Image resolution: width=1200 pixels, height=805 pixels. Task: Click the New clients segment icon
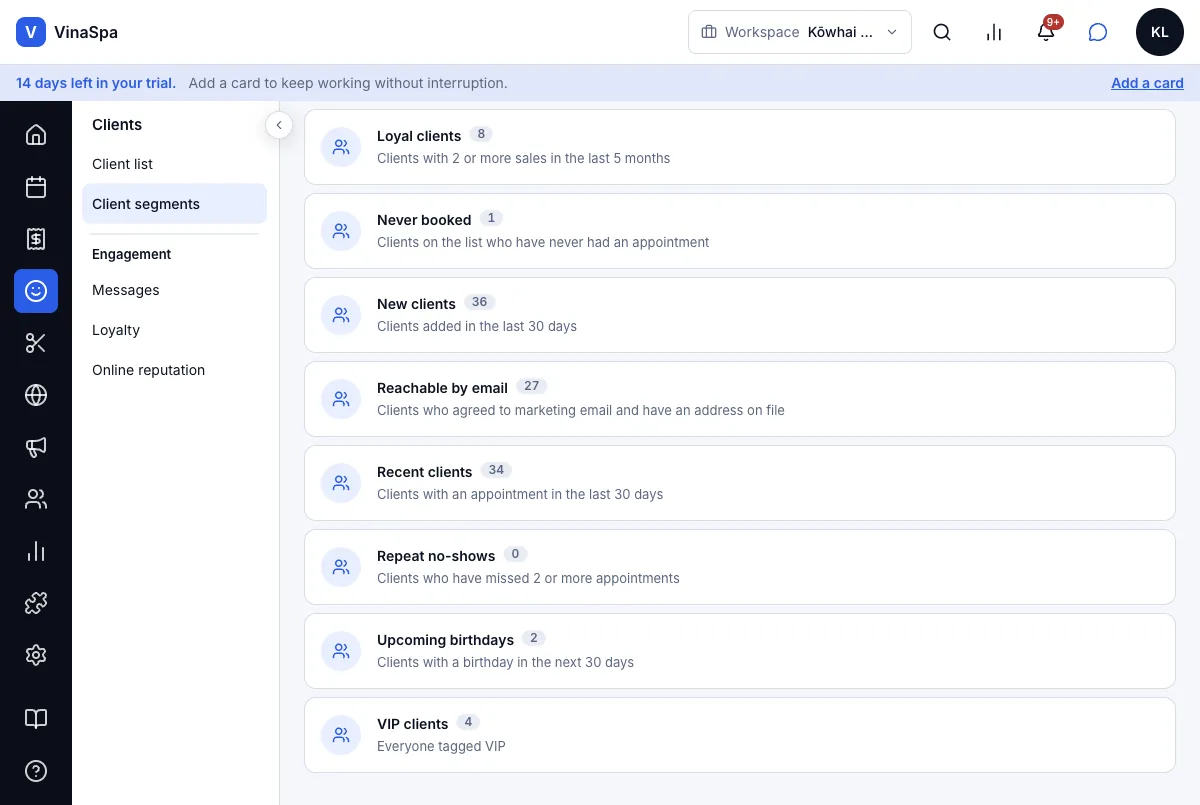click(x=341, y=315)
